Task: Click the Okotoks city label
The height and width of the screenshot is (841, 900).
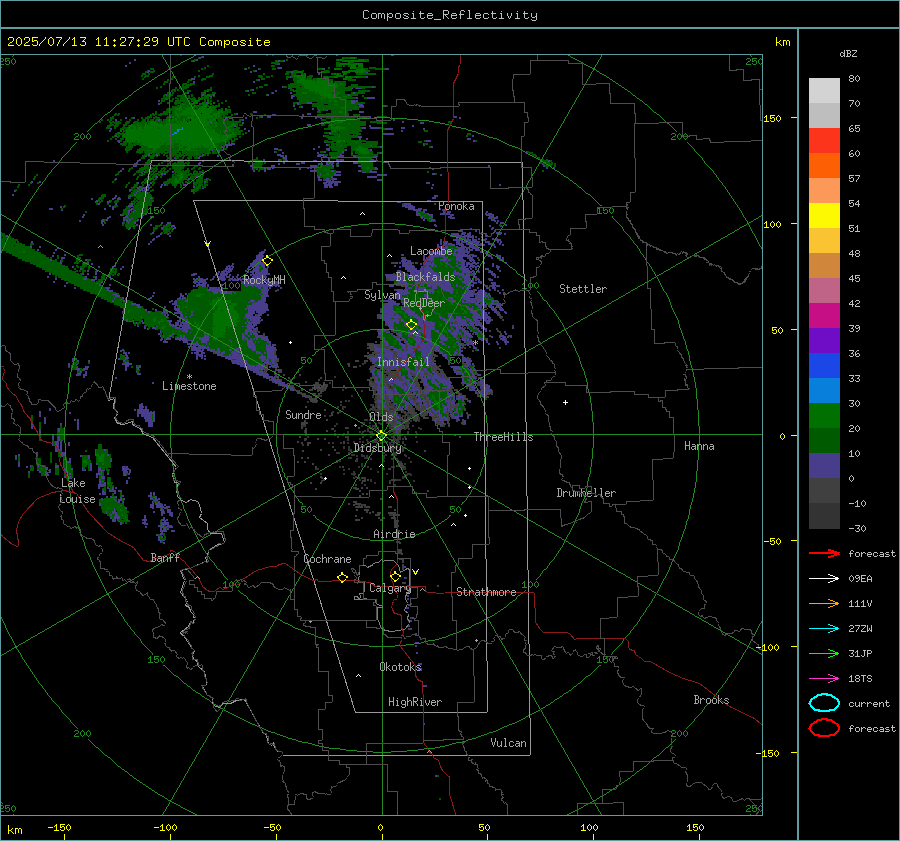Action: pos(401,667)
